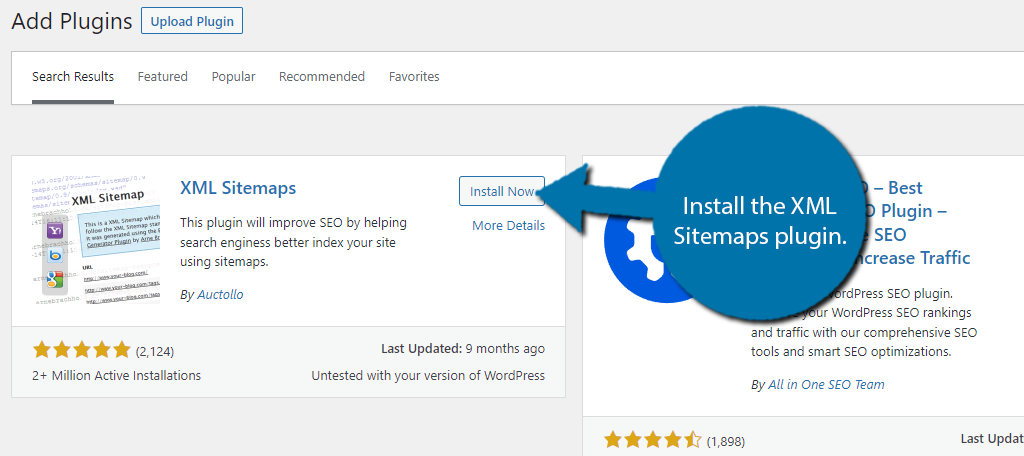
Task: Open More Details for XML Sitemaps
Action: [508, 225]
